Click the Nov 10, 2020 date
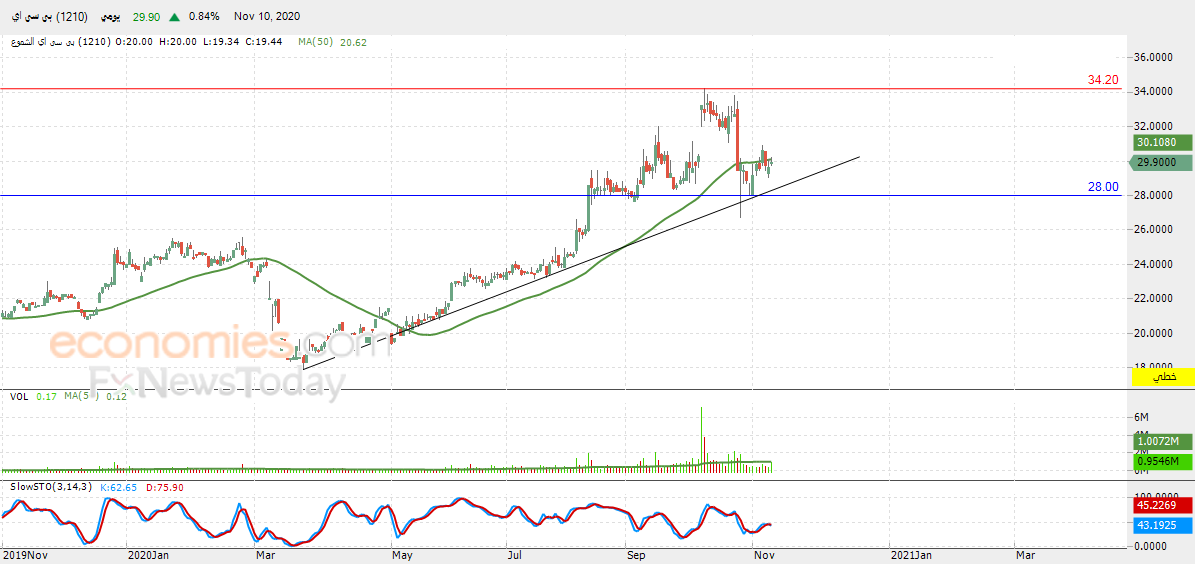 267,17
